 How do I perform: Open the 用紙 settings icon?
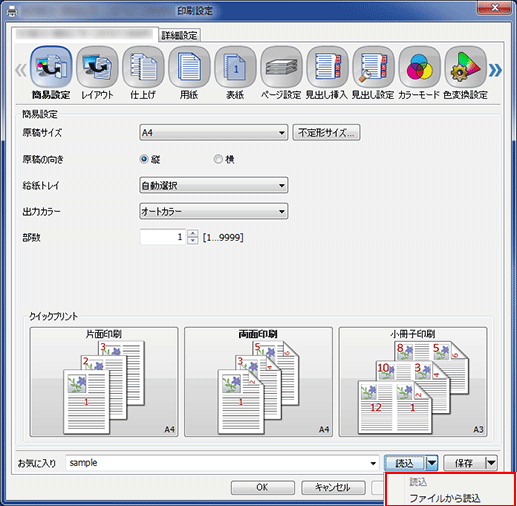(189, 67)
